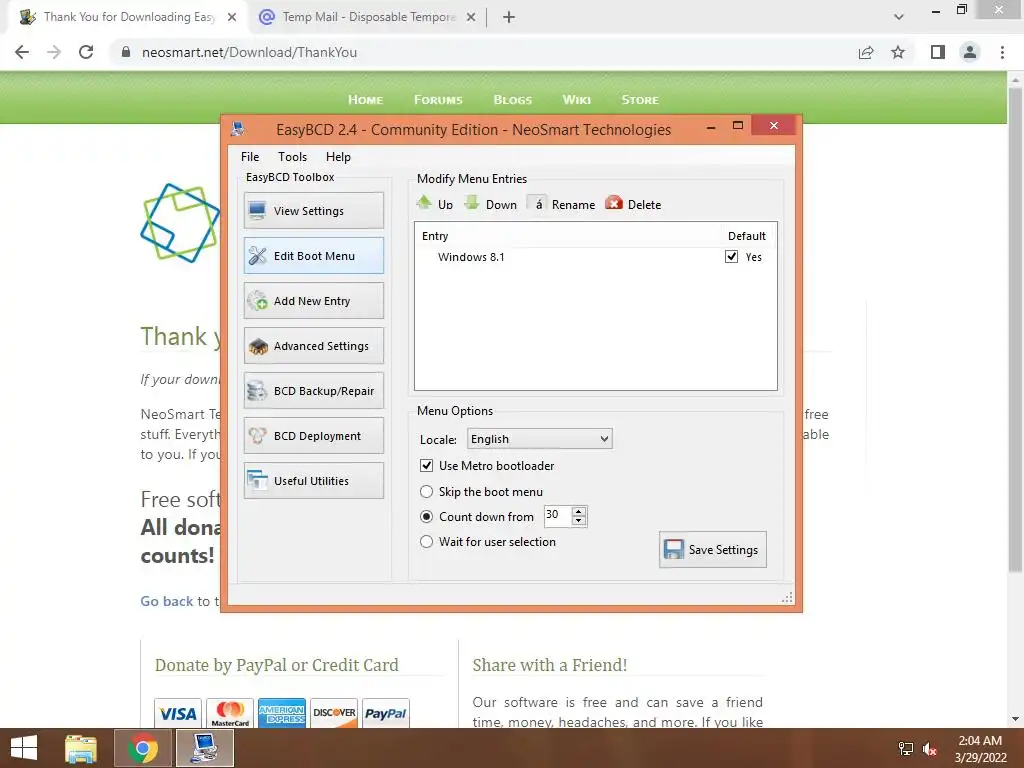Open View Settings in EasyBCD Toolbox
1024x768 pixels.
point(313,210)
